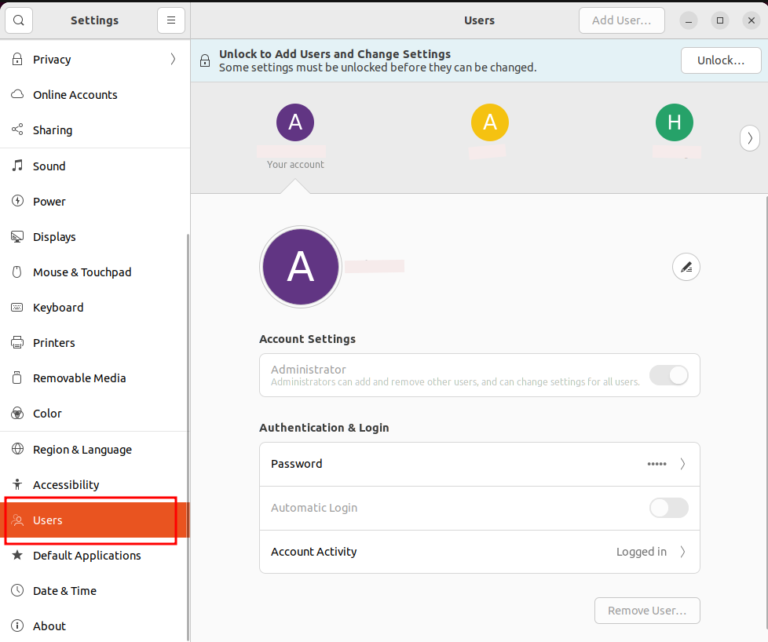The width and height of the screenshot is (768, 642).
Task: Click the Unlock... button
Action: (x=721, y=60)
